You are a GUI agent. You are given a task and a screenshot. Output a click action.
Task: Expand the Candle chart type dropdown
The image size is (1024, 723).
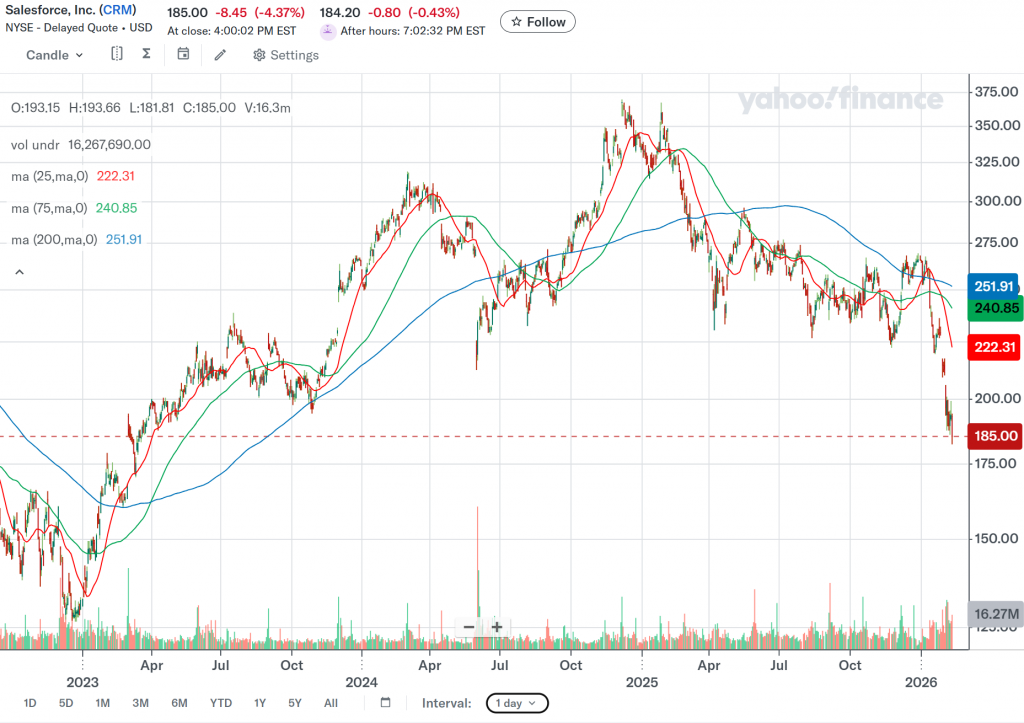55,55
